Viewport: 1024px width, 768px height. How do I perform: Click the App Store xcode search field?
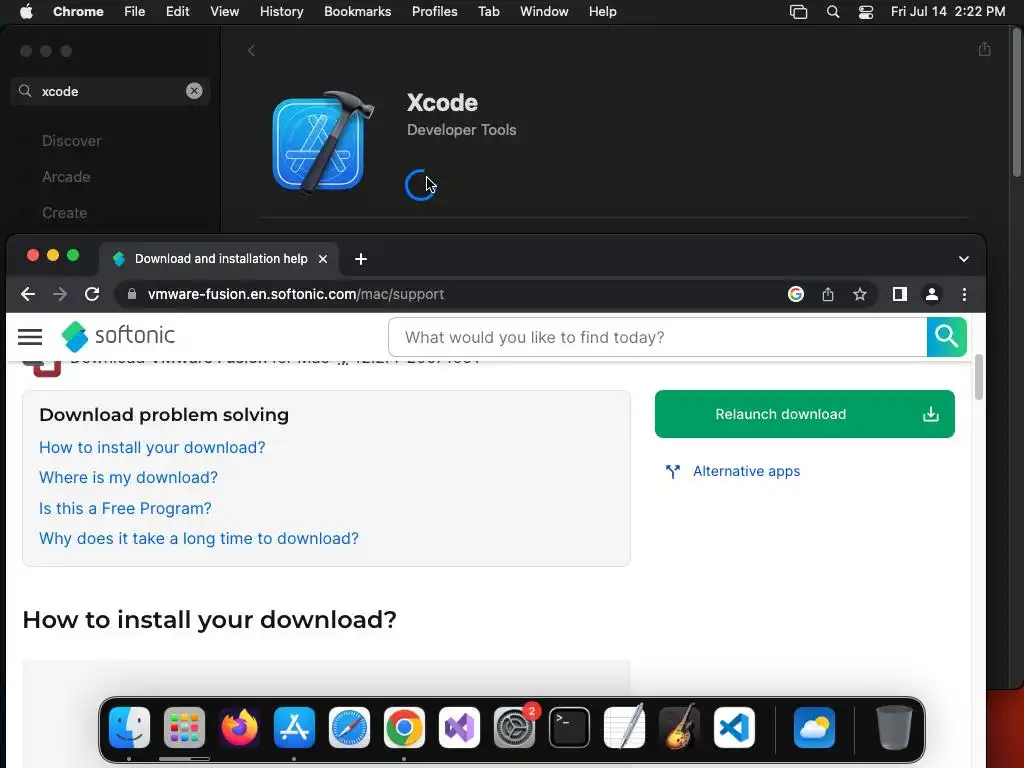point(110,91)
